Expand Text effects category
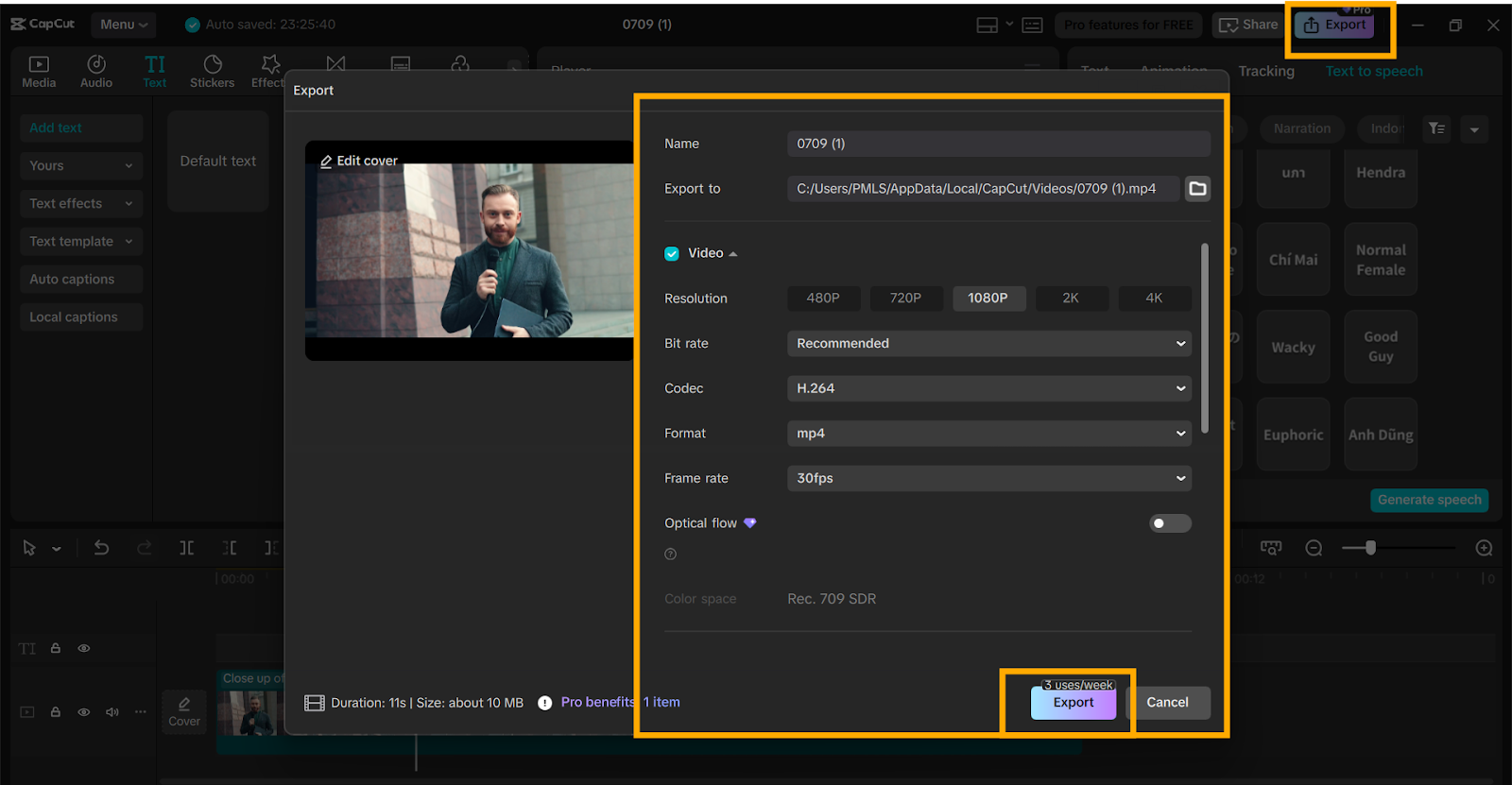 pyautogui.click(x=80, y=203)
